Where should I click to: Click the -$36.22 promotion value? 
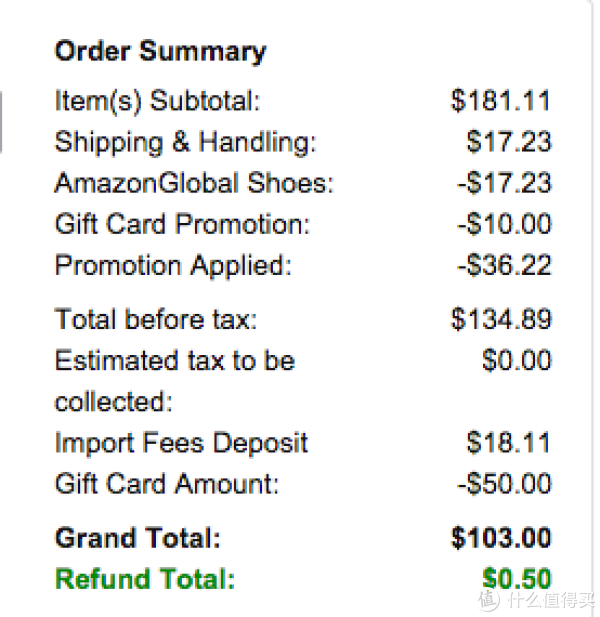(x=504, y=265)
